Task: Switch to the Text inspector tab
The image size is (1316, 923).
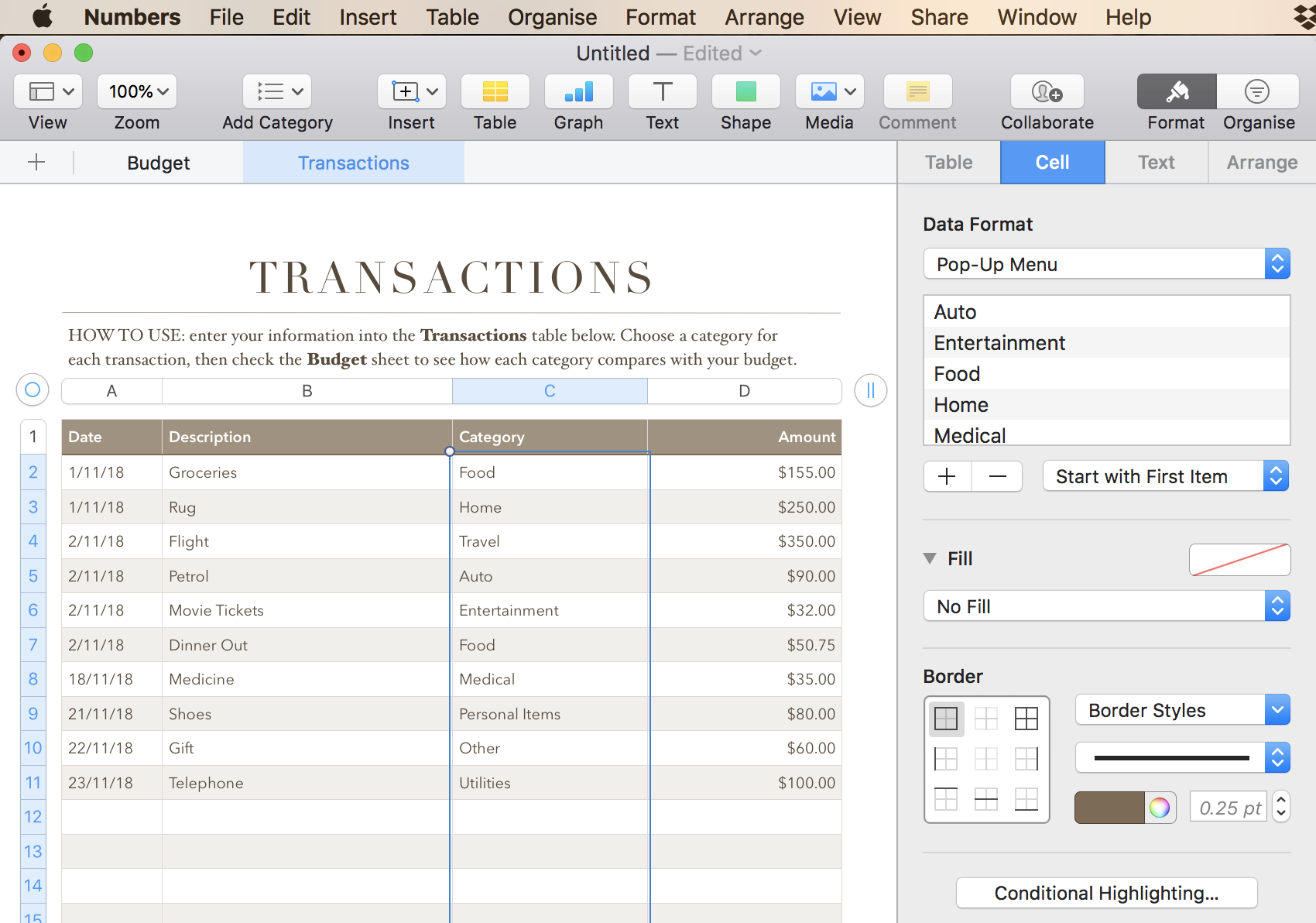Action: pos(1157,162)
